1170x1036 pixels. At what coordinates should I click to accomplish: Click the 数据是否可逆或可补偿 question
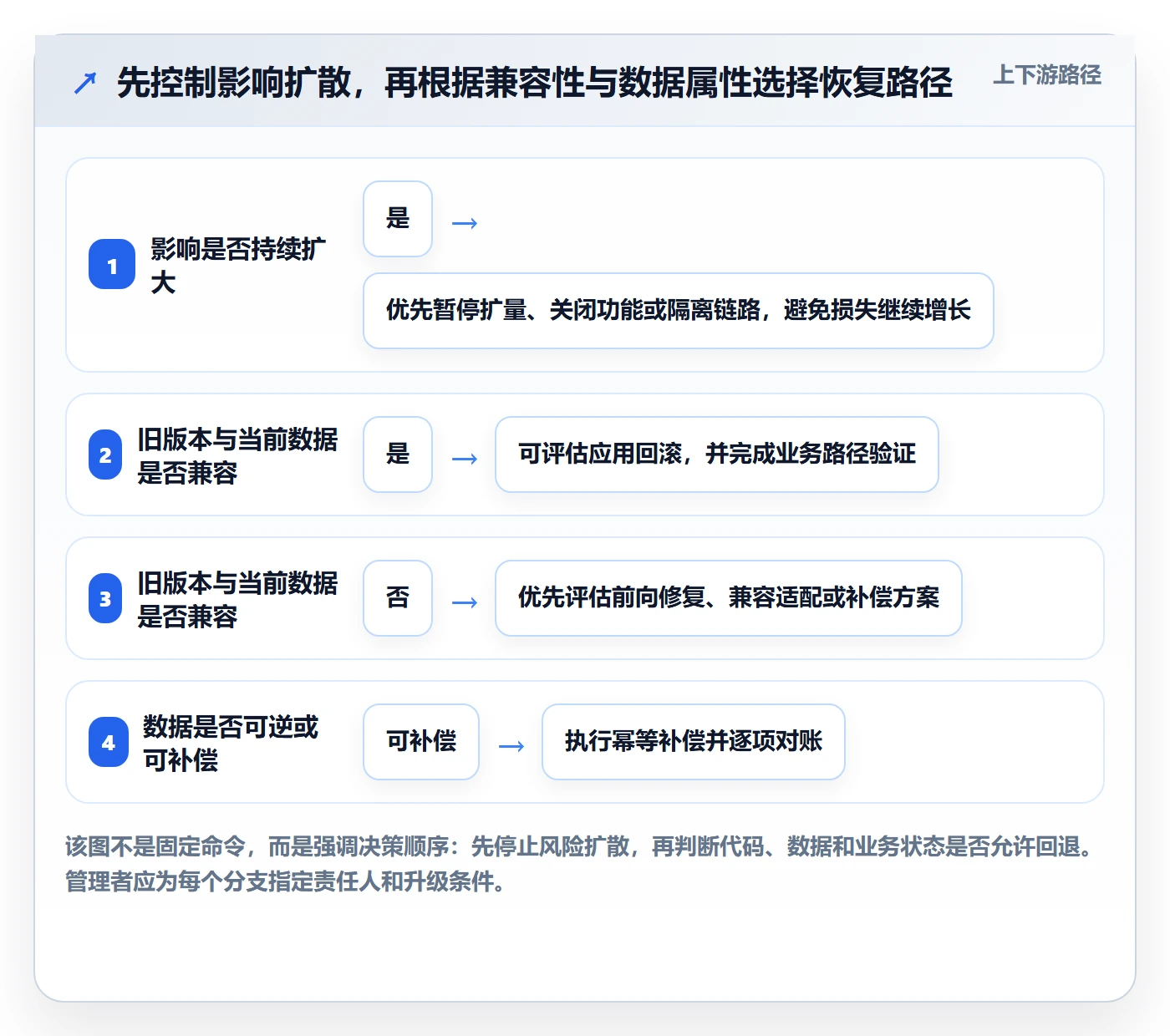231,743
